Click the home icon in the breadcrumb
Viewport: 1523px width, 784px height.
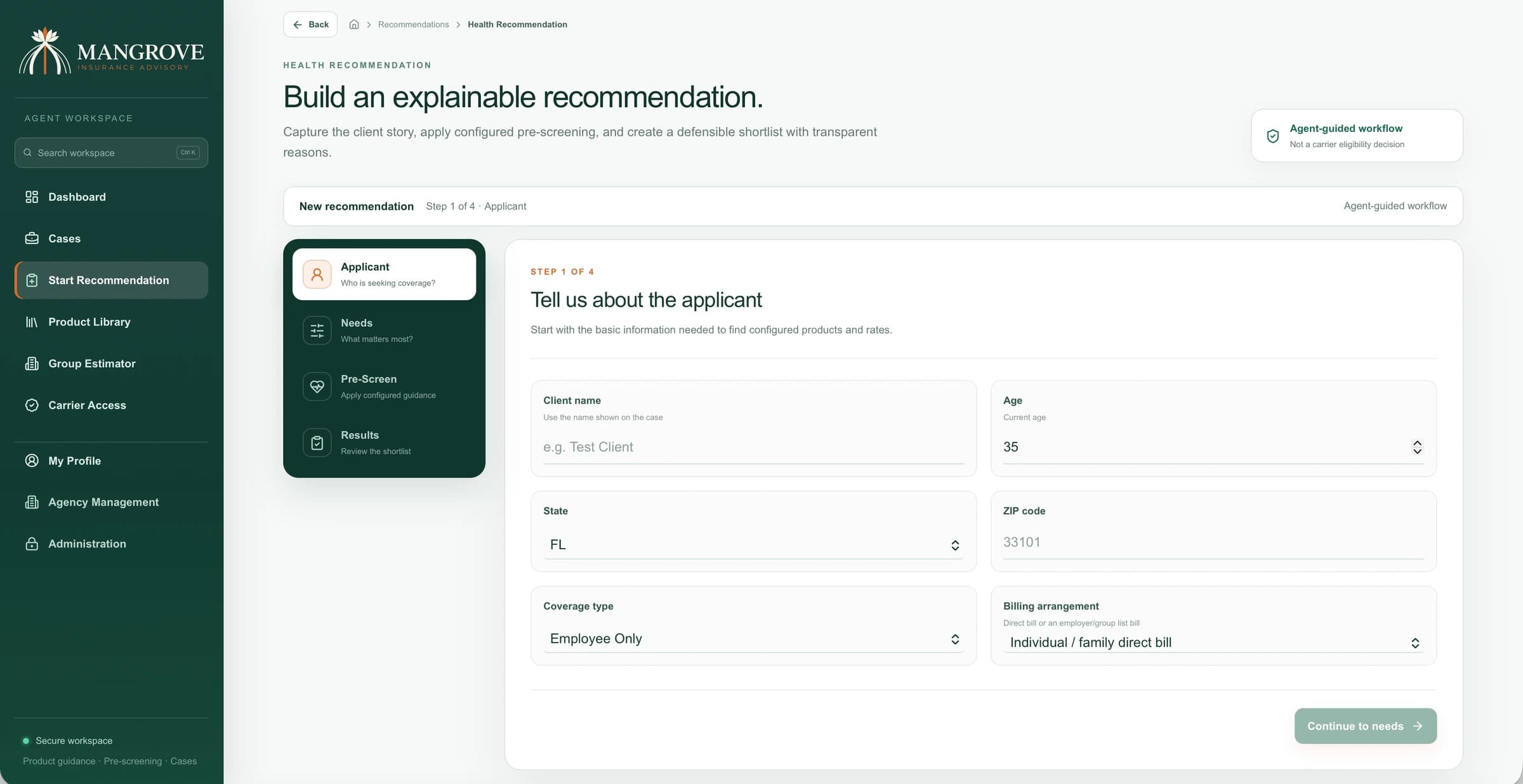pyautogui.click(x=354, y=24)
